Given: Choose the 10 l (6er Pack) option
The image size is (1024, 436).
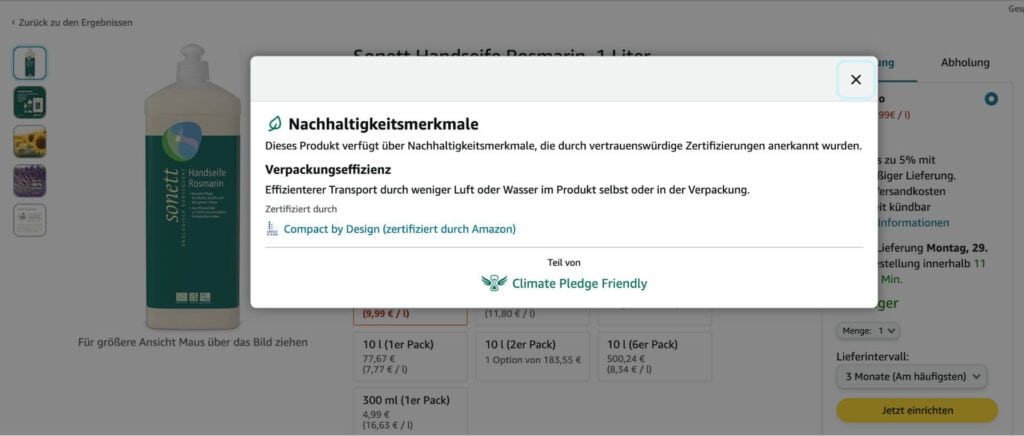Looking at the screenshot, I should pyautogui.click(x=654, y=357).
